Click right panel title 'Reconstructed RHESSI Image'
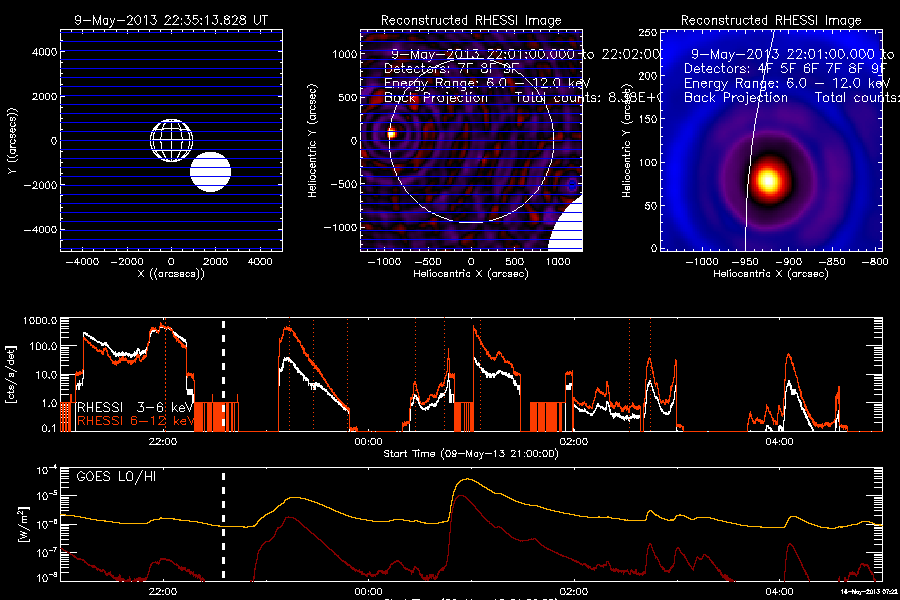This screenshot has height=600, width=900. coord(771,20)
